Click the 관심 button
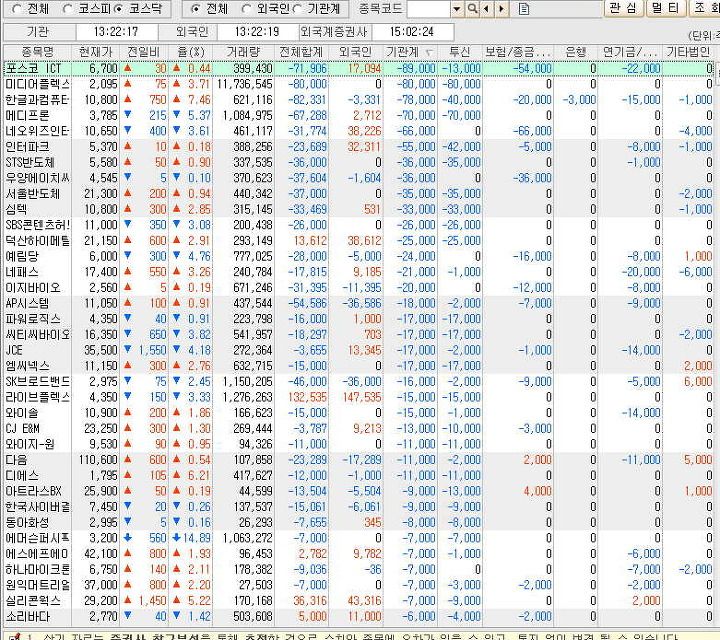The width and height of the screenshot is (720, 640). coord(623,8)
